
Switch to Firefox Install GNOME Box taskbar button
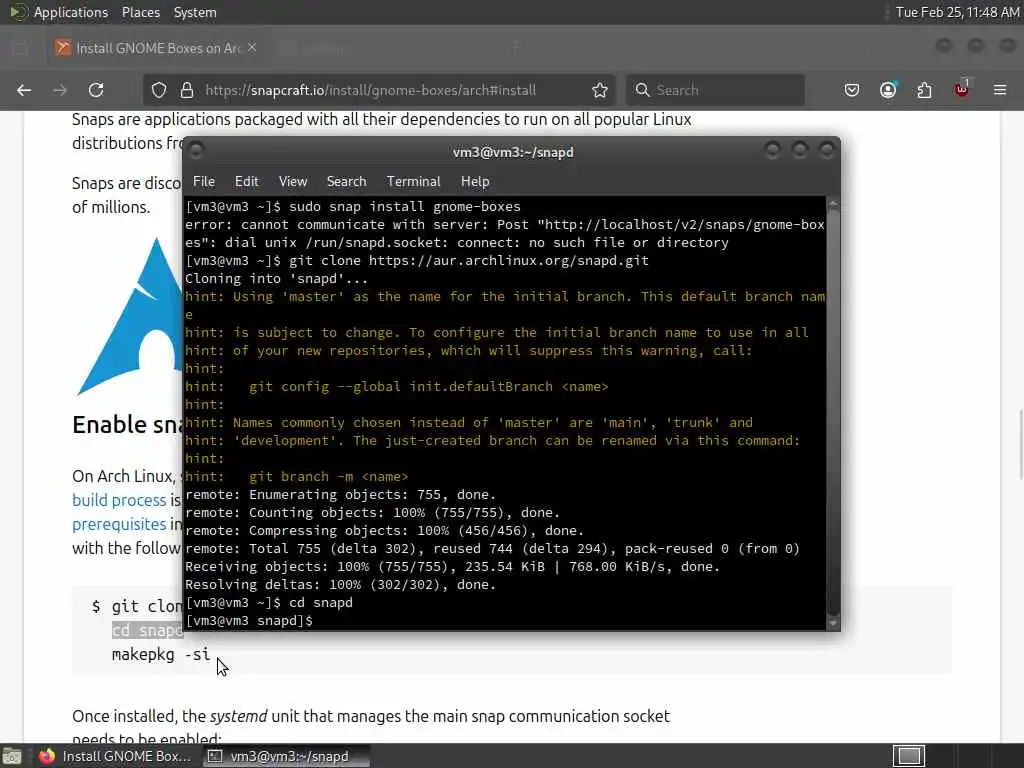click(x=114, y=756)
